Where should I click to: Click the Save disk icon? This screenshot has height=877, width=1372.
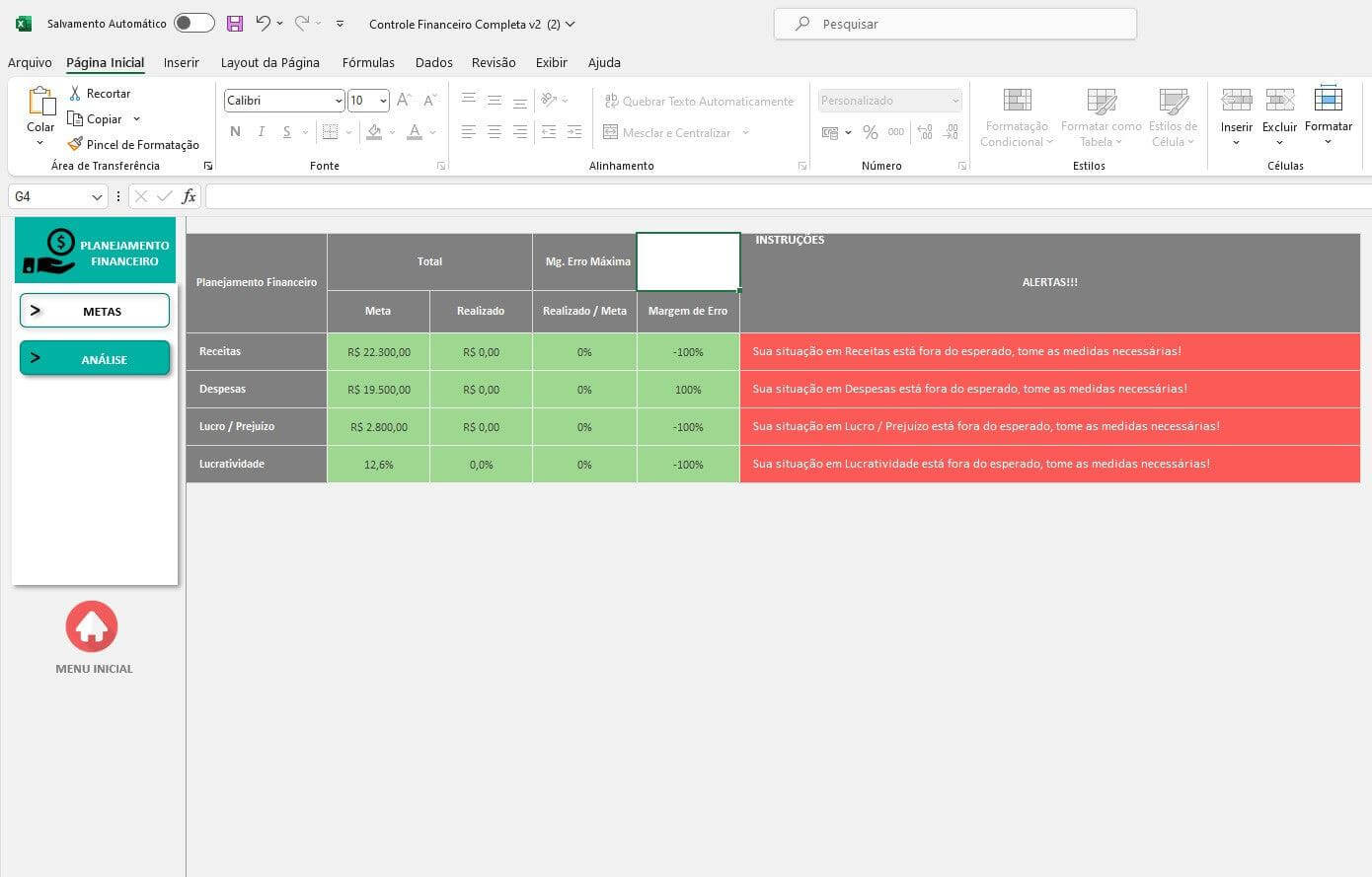[235, 24]
